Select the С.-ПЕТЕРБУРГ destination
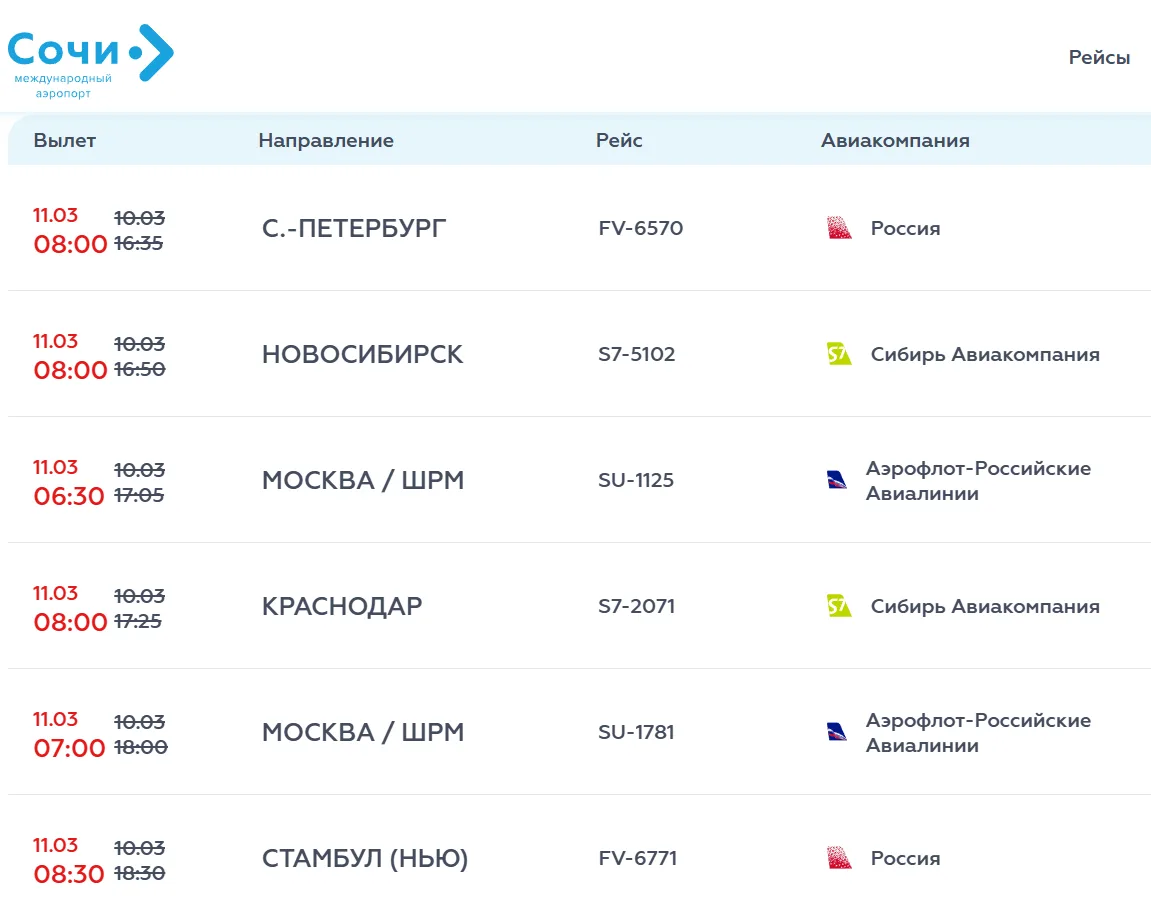The image size is (1151, 898). pyautogui.click(x=354, y=229)
